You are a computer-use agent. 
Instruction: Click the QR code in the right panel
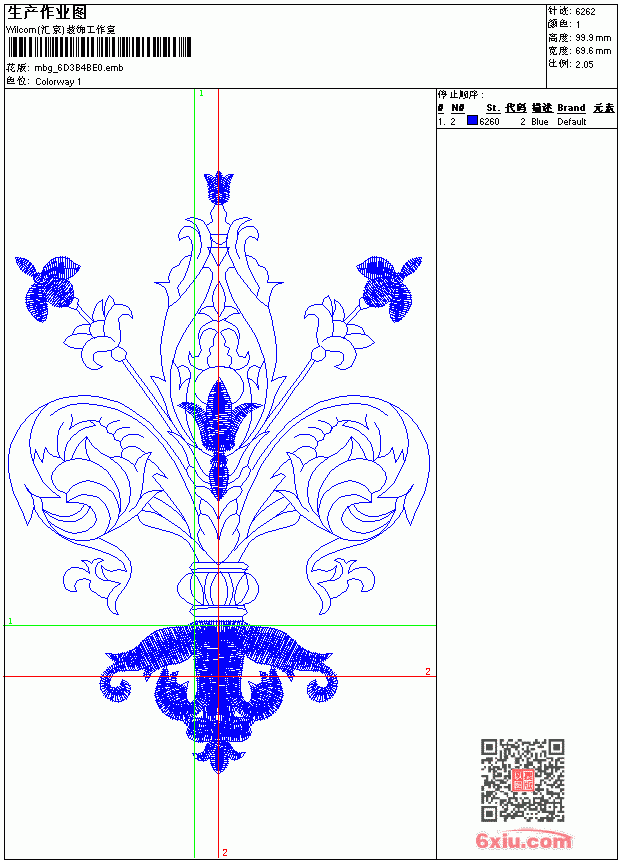coord(522,779)
